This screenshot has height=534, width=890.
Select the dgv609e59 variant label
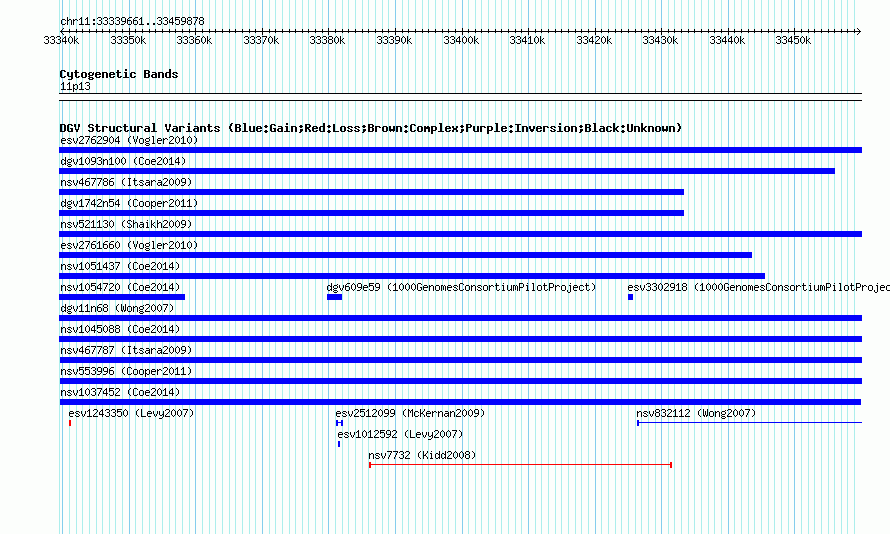pos(461,287)
